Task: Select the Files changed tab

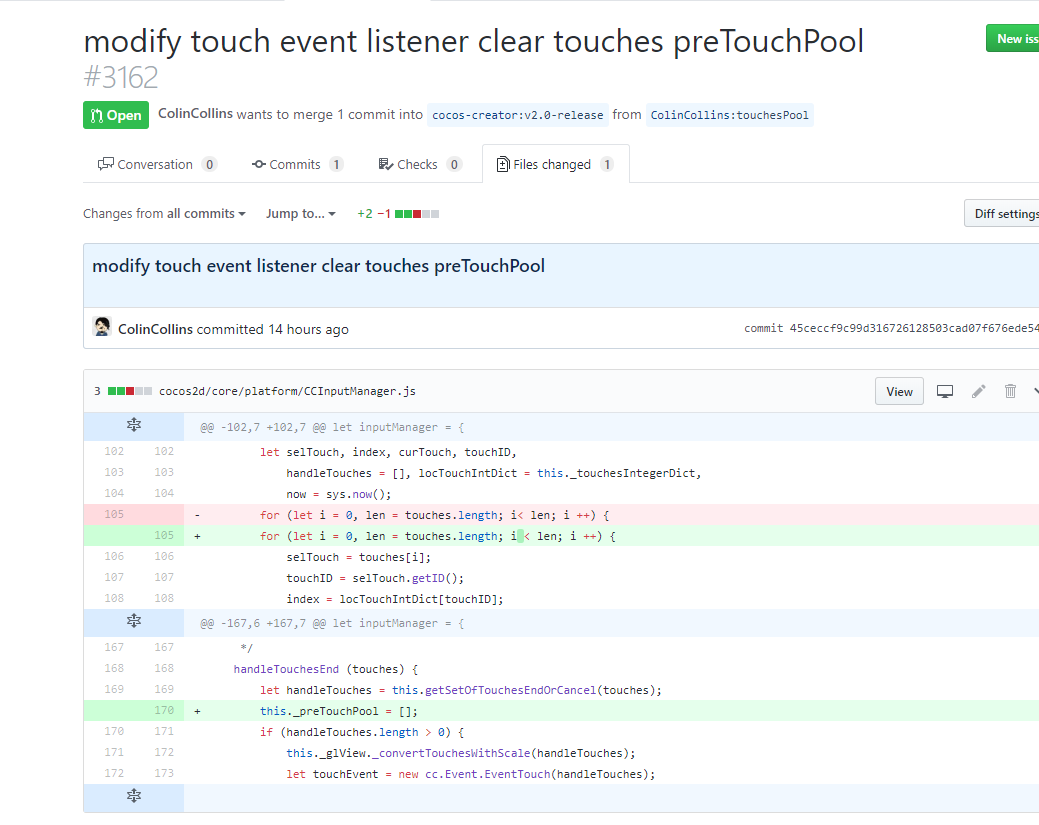Action: tap(555, 164)
